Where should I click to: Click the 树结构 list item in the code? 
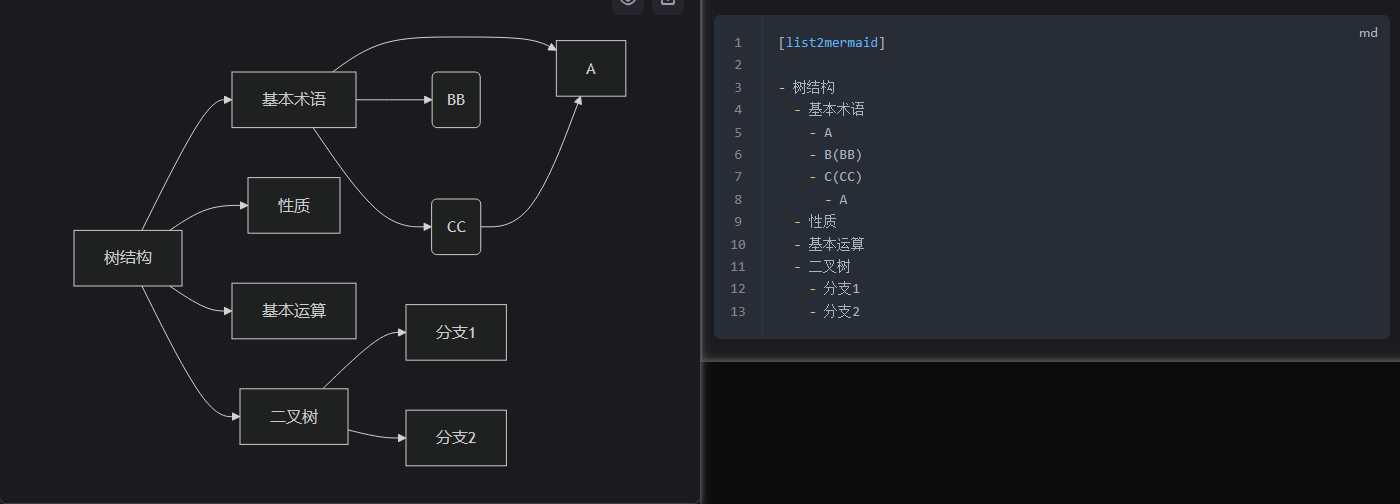tap(813, 87)
